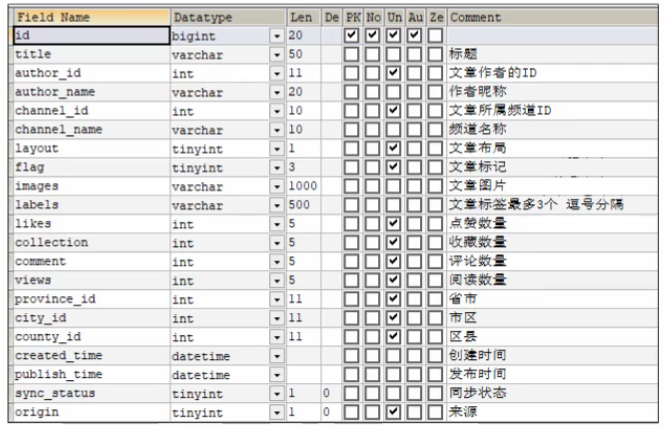
Task: Click the comment 发布时间 cell
Action: click(x=477, y=374)
